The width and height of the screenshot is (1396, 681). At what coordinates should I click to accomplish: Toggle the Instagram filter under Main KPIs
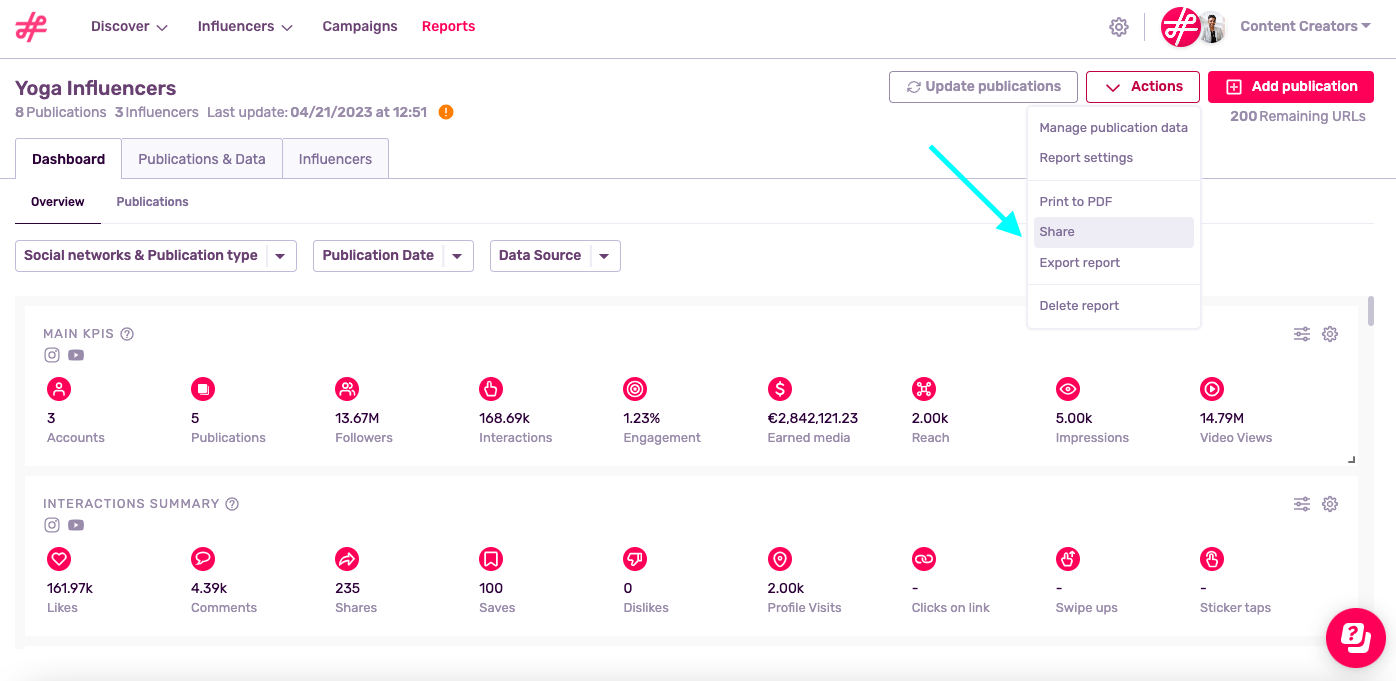coord(51,354)
